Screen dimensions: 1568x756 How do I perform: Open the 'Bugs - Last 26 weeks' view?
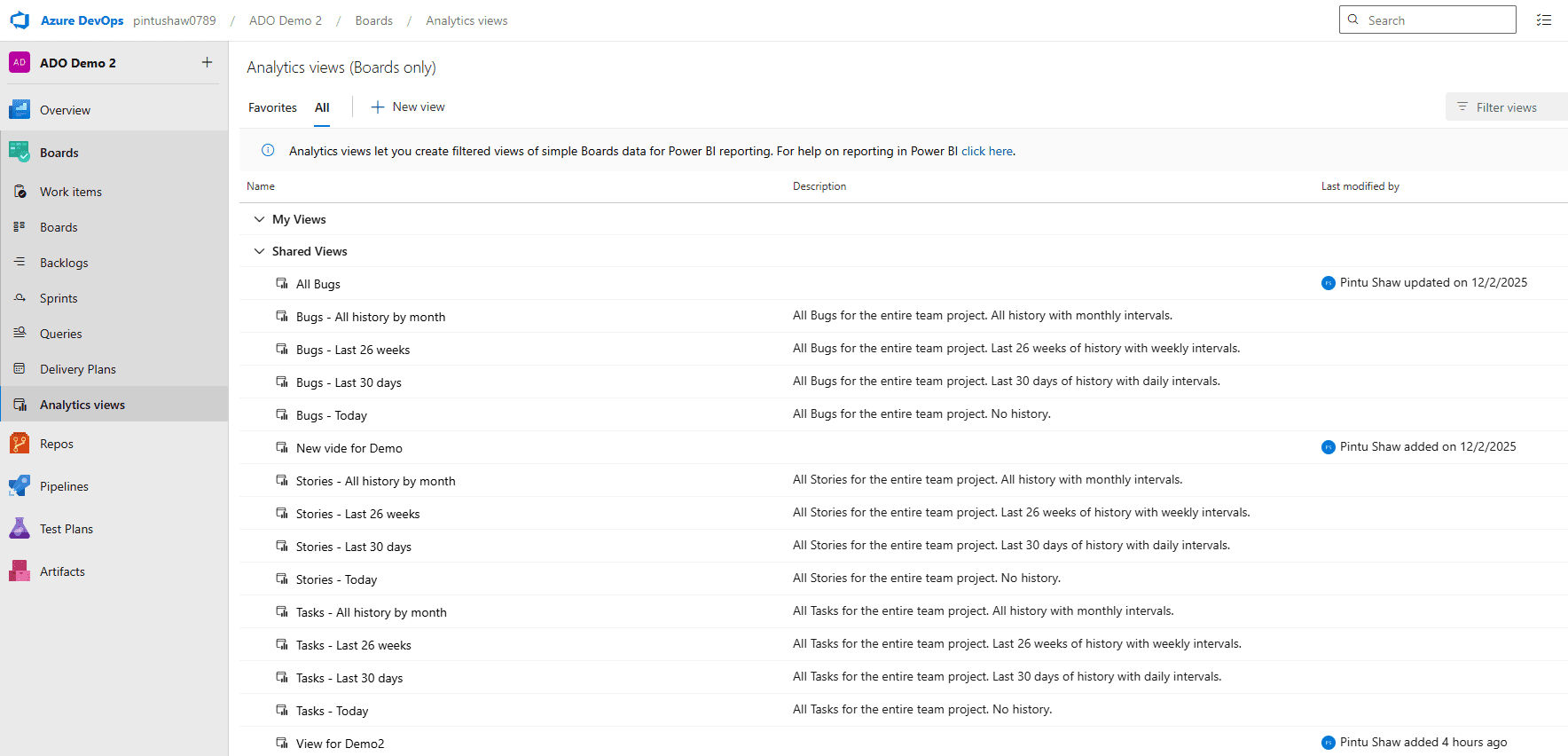tap(353, 350)
